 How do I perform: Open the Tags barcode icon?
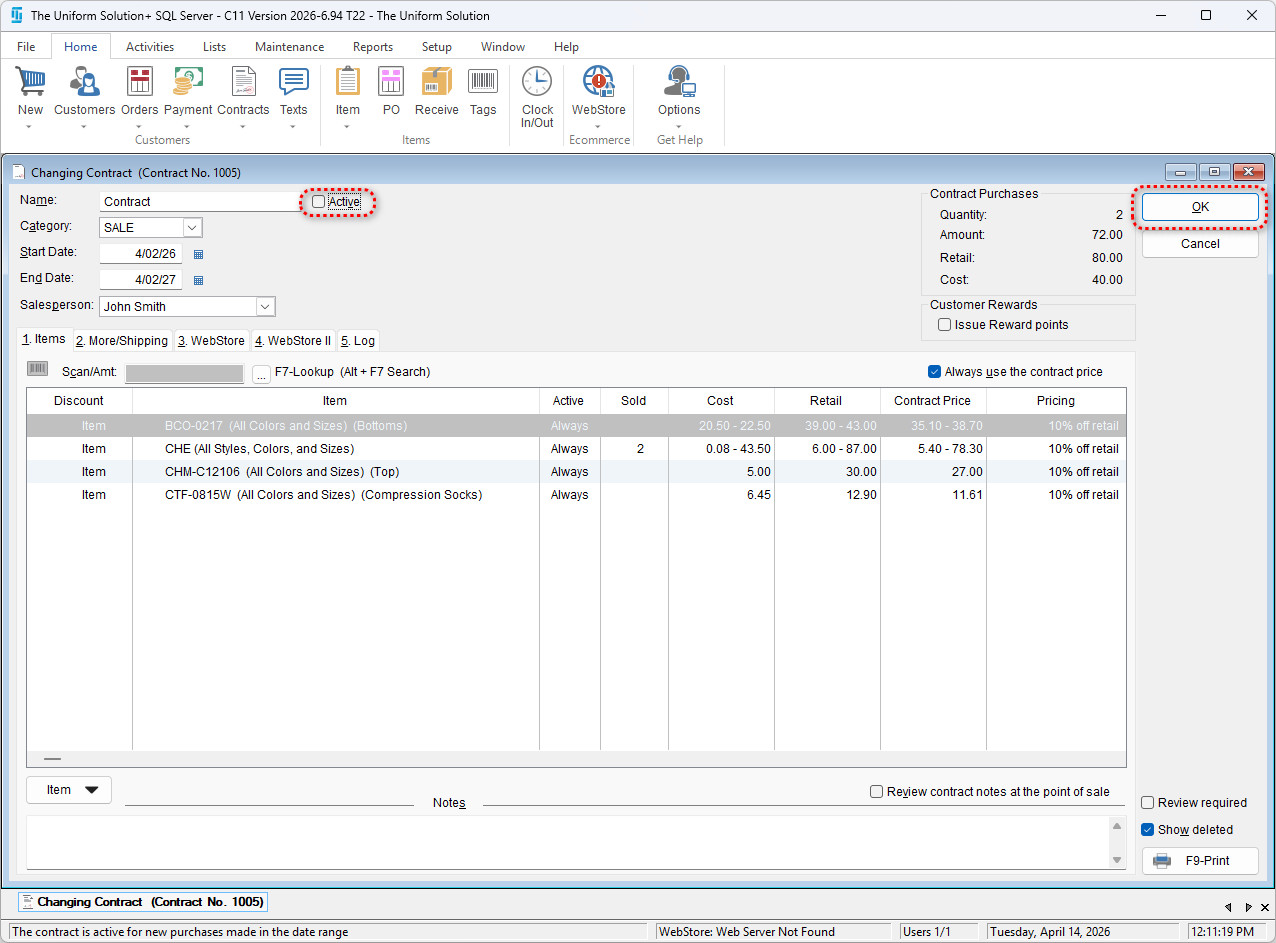tap(483, 83)
